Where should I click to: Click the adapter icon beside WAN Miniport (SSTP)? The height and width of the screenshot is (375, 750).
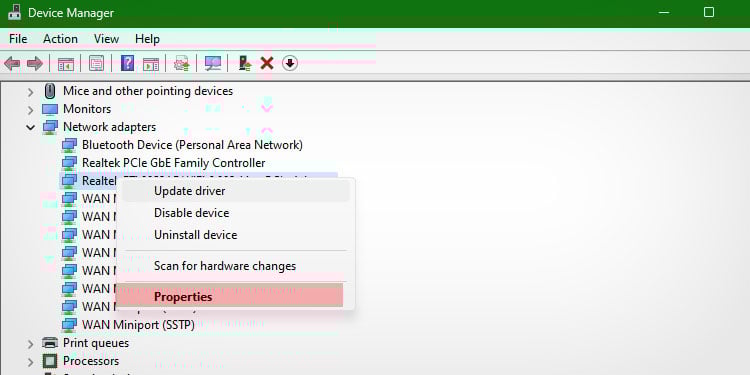pos(69,325)
